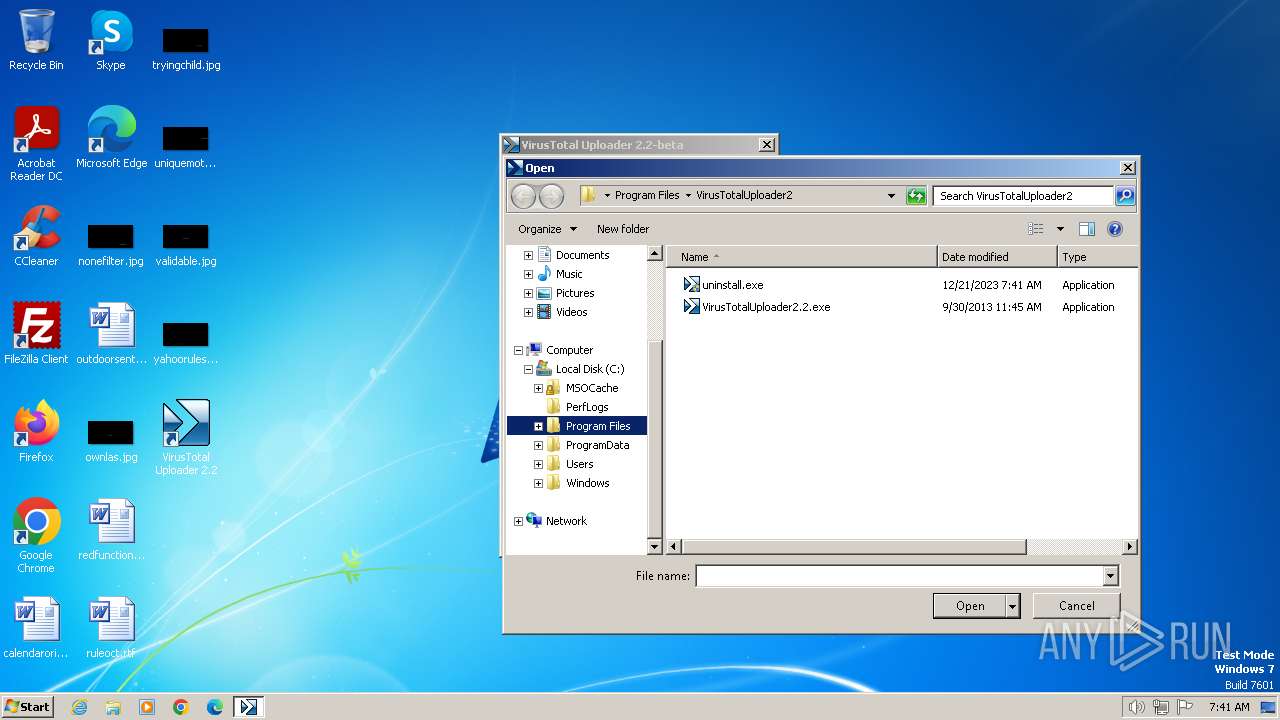Launch Skype from the desktop shortcut

(x=111, y=40)
